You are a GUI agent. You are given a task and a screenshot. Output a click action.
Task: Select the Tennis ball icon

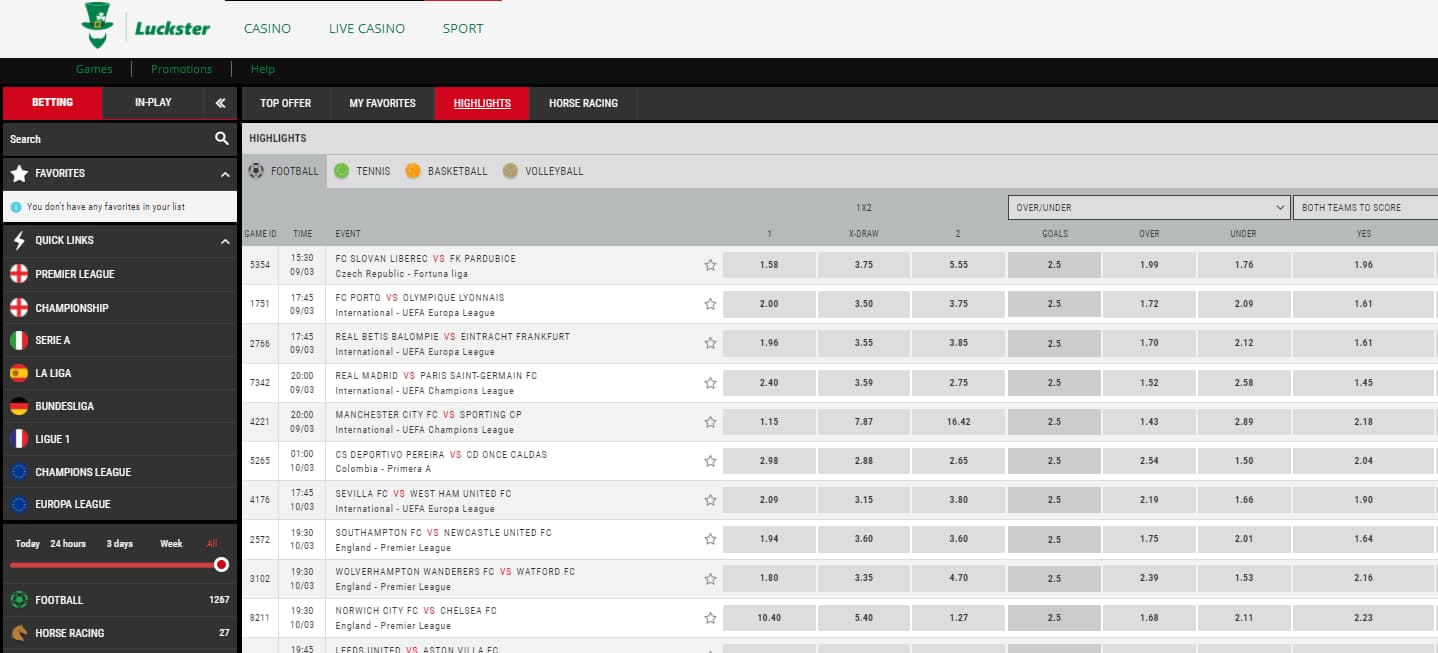[x=342, y=171]
